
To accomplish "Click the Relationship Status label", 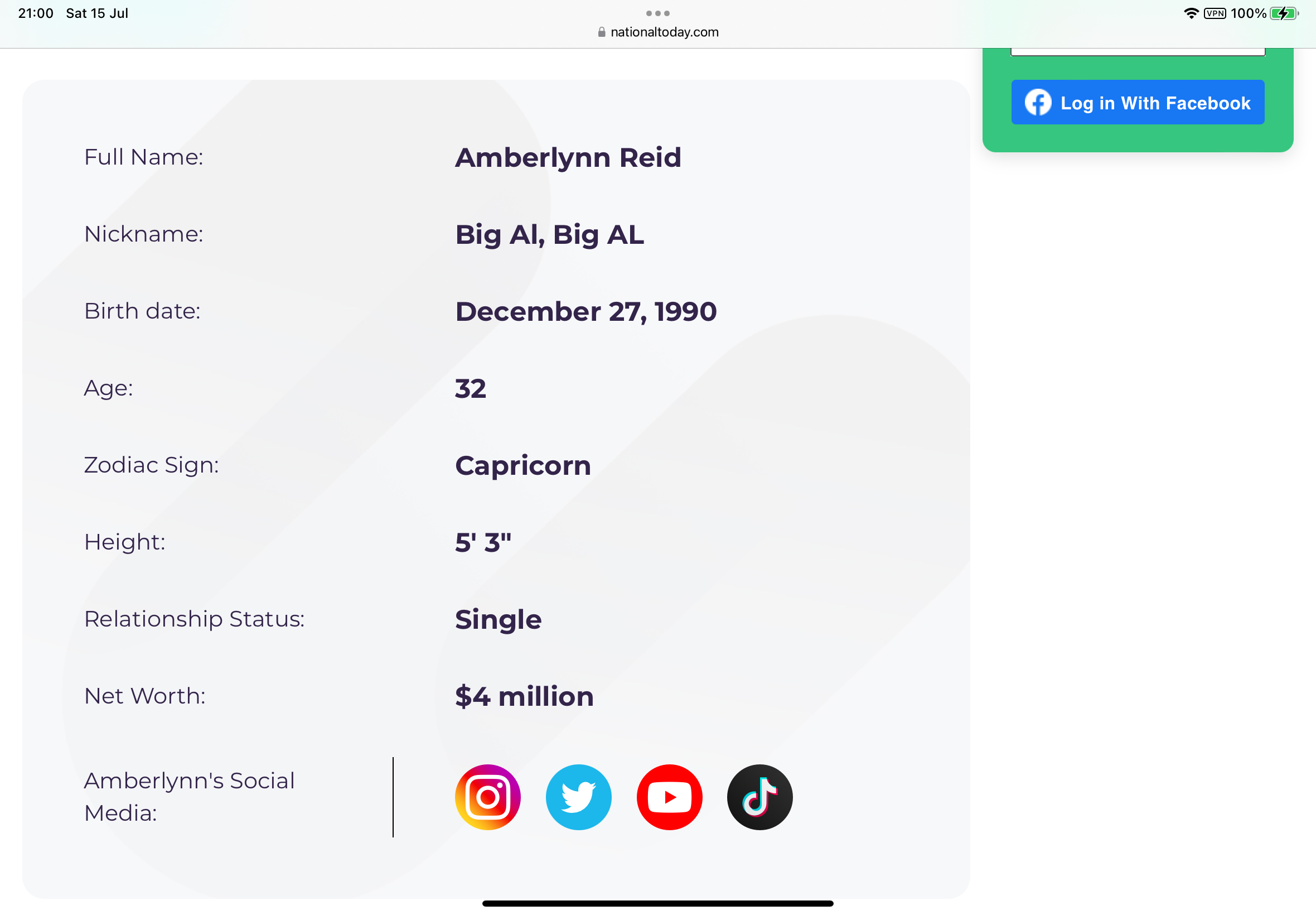I will [195, 619].
